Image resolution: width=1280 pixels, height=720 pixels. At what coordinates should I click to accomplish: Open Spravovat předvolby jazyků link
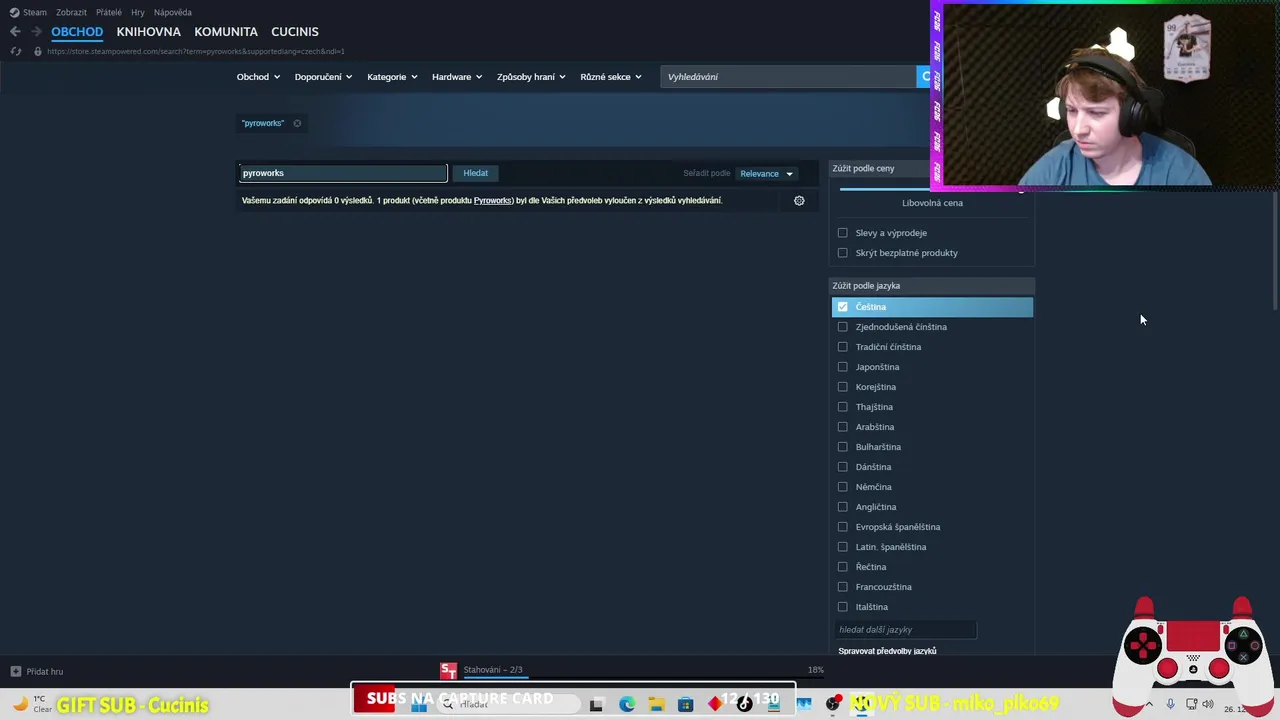point(887,651)
